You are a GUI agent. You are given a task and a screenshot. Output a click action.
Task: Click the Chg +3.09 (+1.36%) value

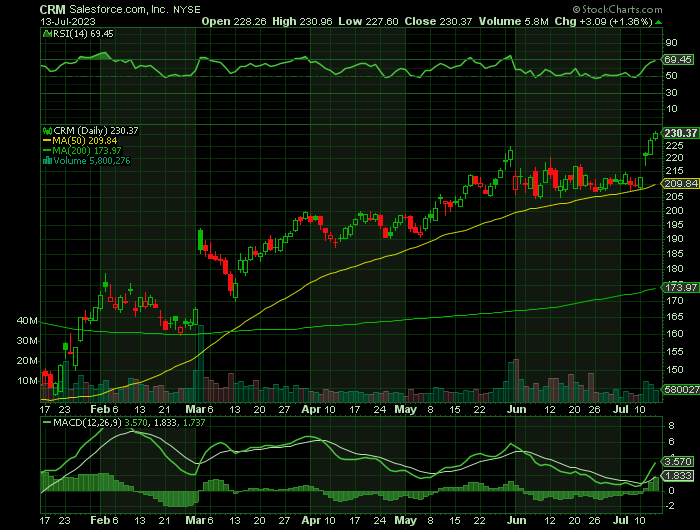click(x=604, y=21)
